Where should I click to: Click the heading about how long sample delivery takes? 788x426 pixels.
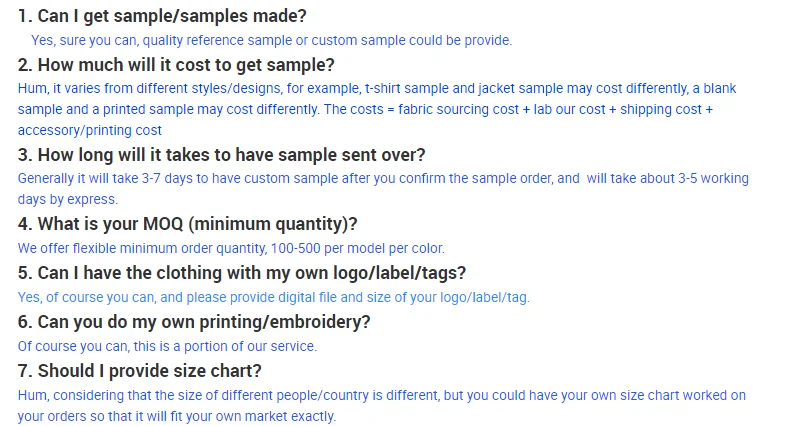[221, 154]
